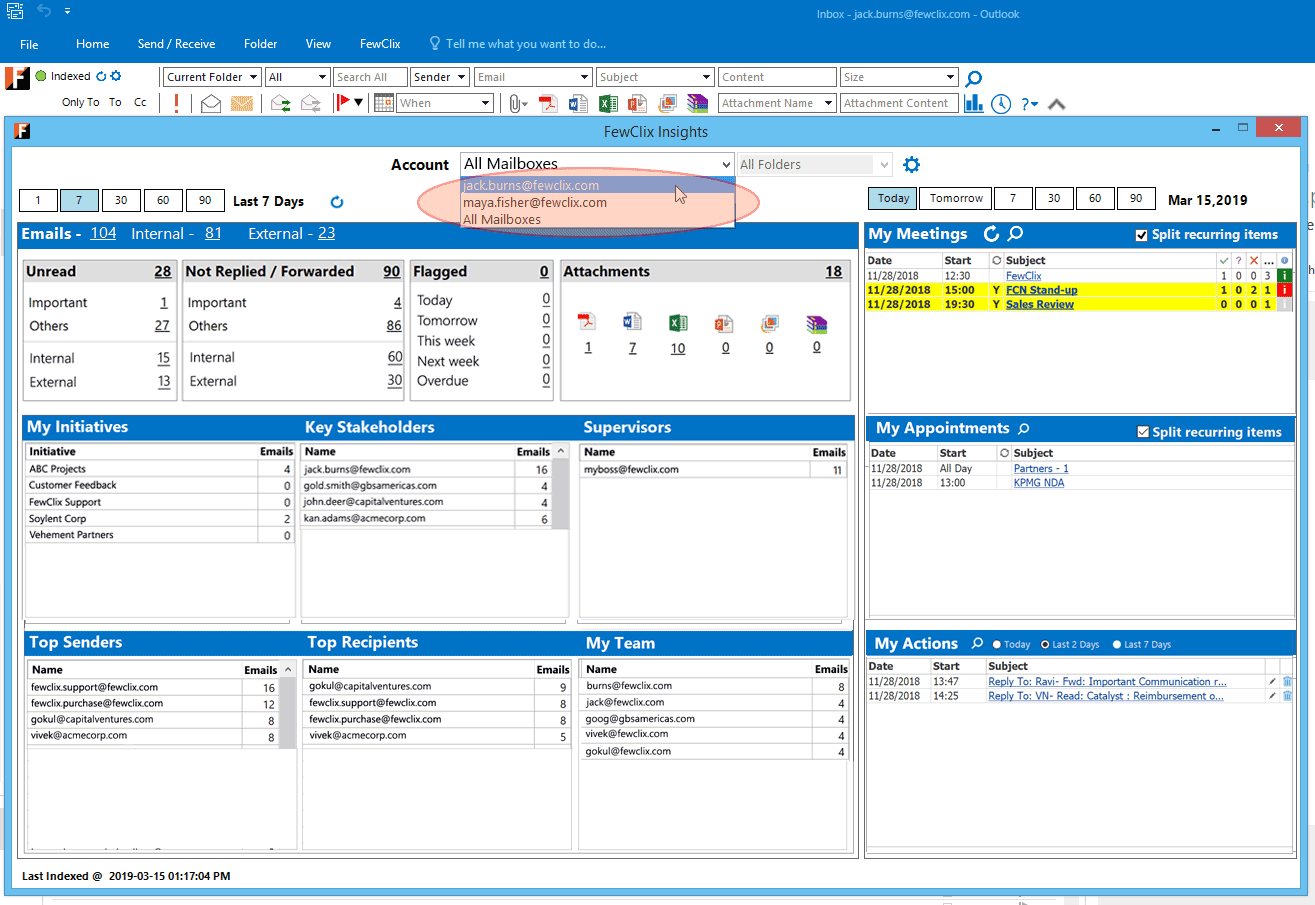The image size is (1315, 905).
Task: Select the Tomorrow meetings button
Action: (x=956, y=198)
